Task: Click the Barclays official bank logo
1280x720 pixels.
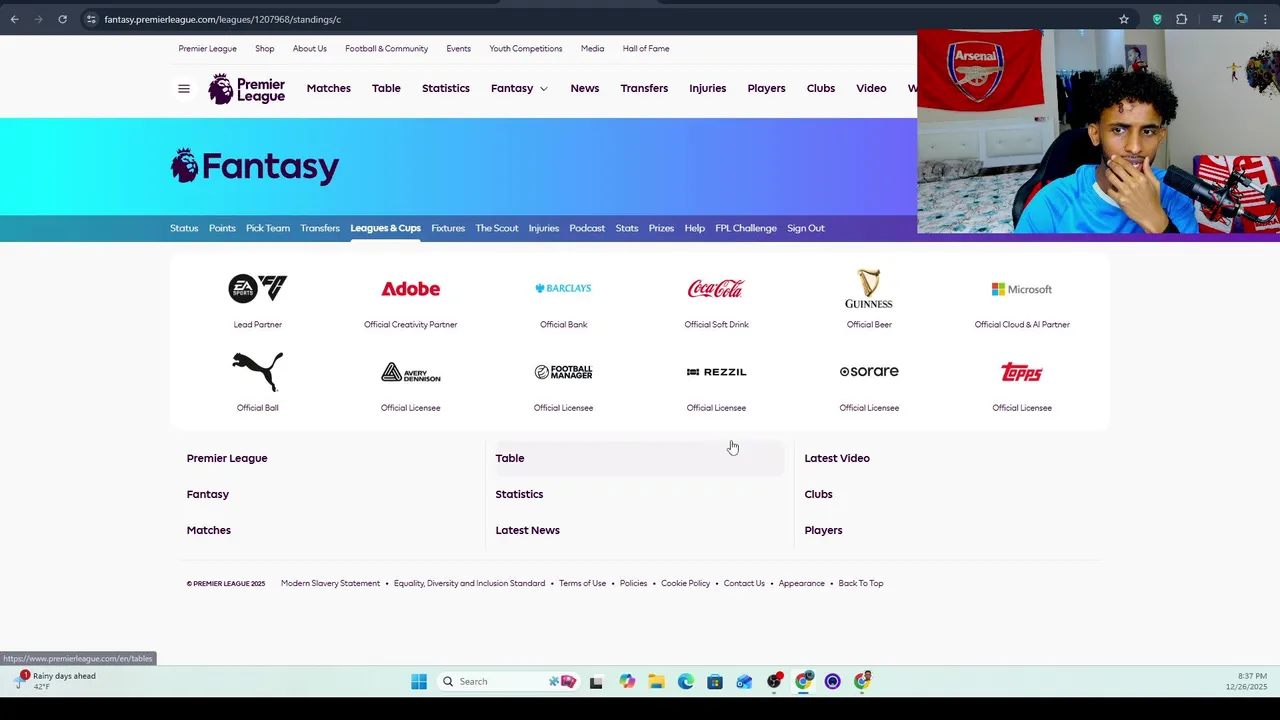Action: pyautogui.click(x=563, y=288)
